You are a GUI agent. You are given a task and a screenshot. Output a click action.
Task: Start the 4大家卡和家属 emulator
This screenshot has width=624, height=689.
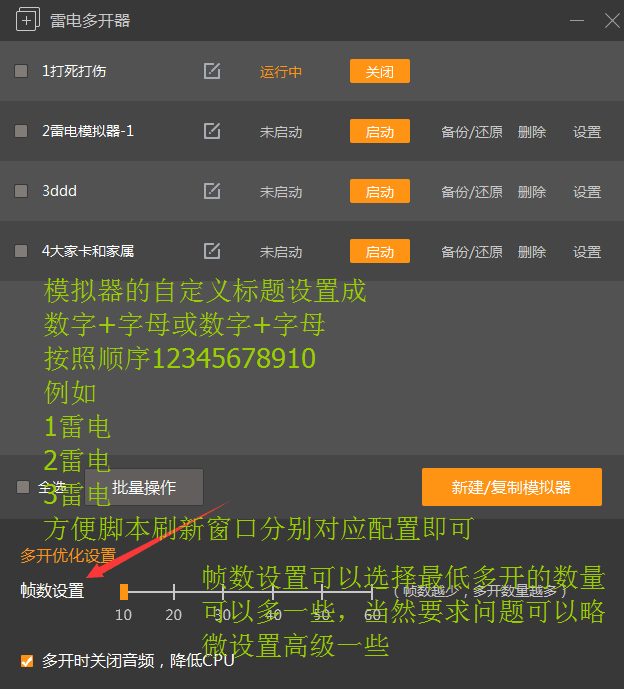pyautogui.click(x=380, y=251)
